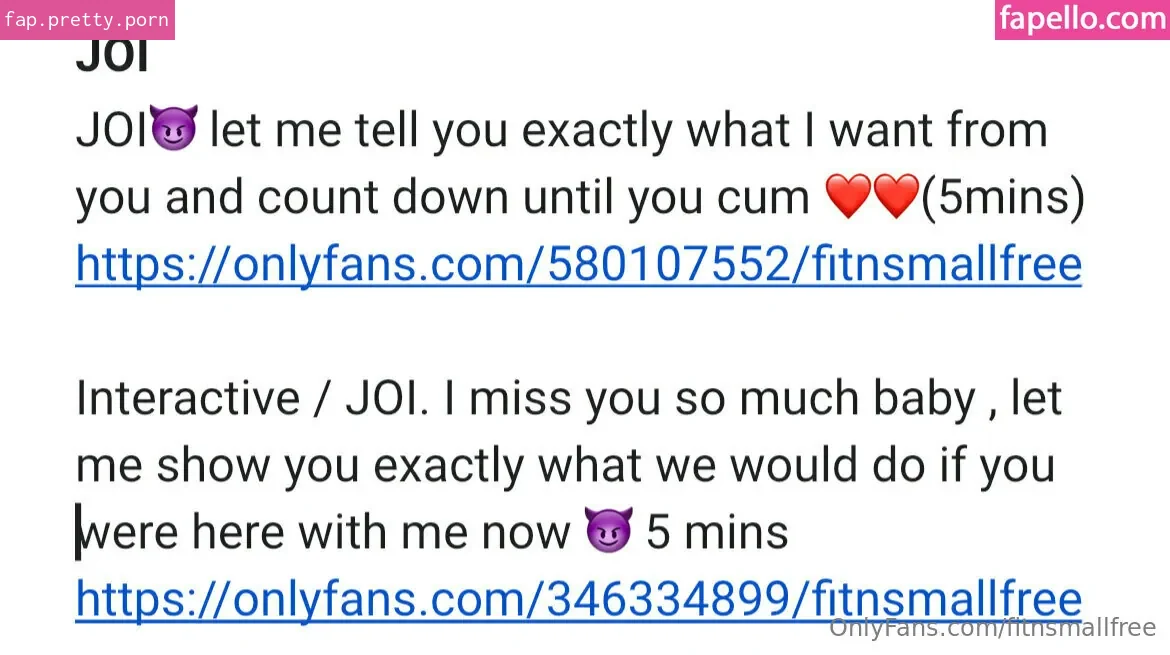This screenshot has height=655, width=1170.
Task: Click the devil emoji before '5 mins'
Action: point(609,530)
